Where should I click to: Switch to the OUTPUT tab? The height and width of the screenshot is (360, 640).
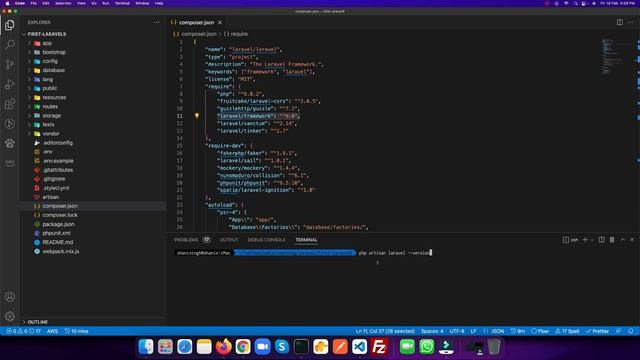pyautogui.click(x=229, y=240)
